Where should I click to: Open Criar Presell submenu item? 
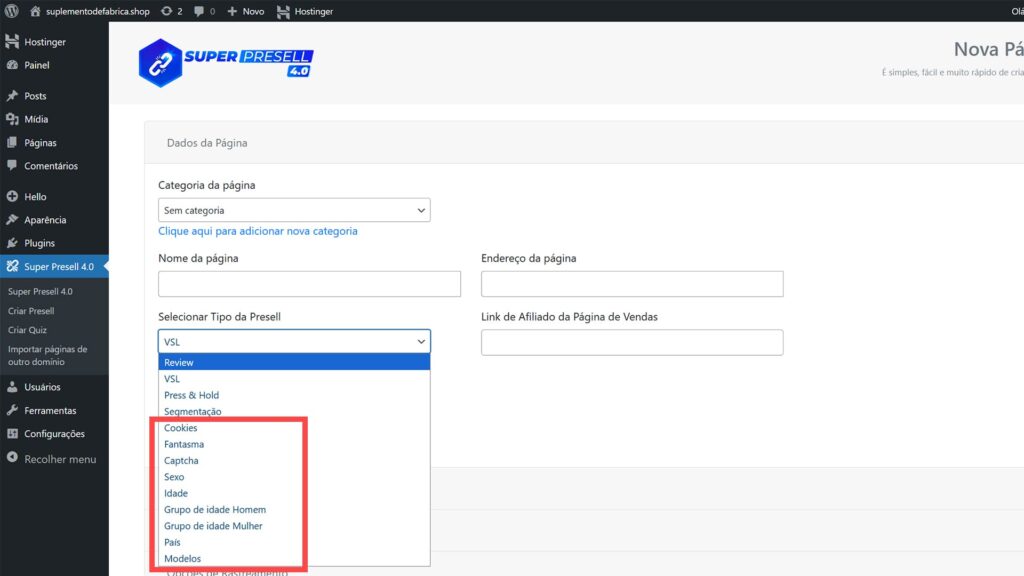point(31,311)
